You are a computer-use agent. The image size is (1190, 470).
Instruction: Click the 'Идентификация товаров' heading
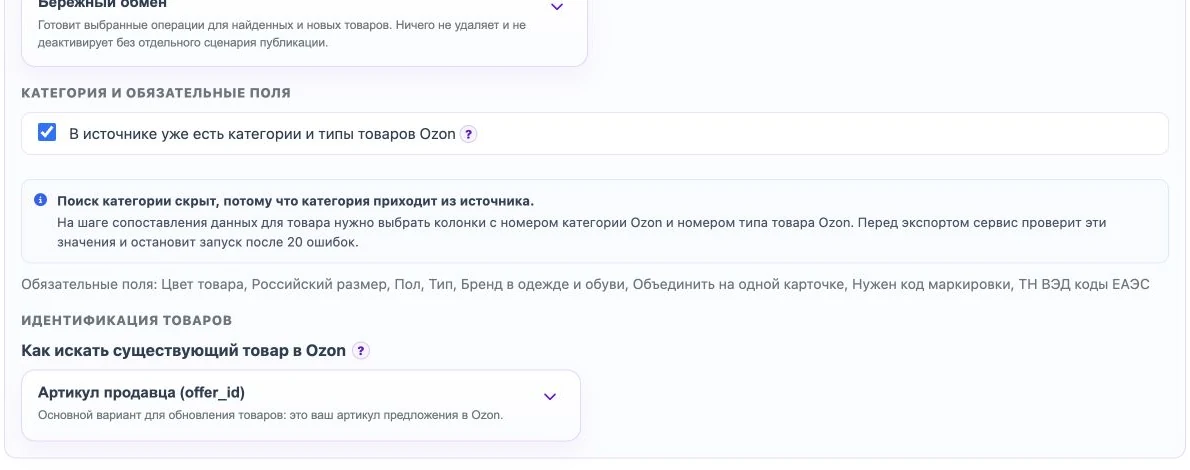pos(127,320)
